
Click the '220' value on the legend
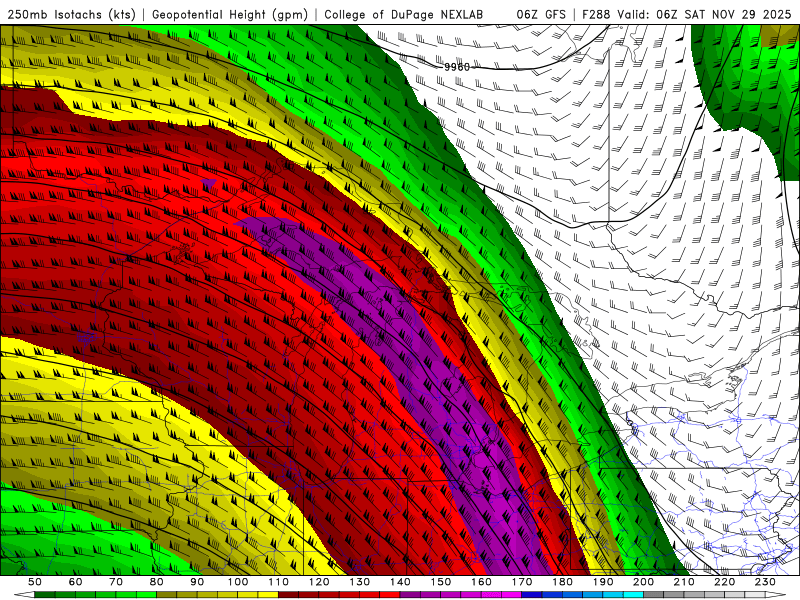click(724, 582)
